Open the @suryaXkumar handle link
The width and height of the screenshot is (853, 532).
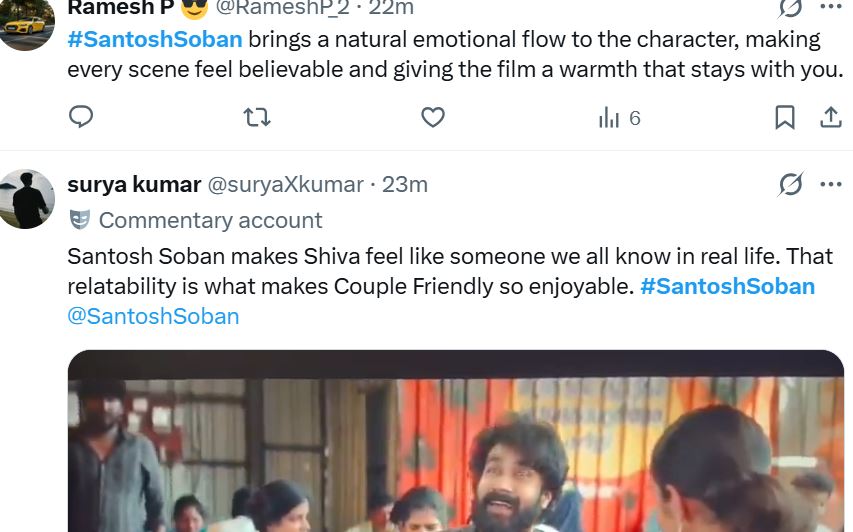(285, 184)
